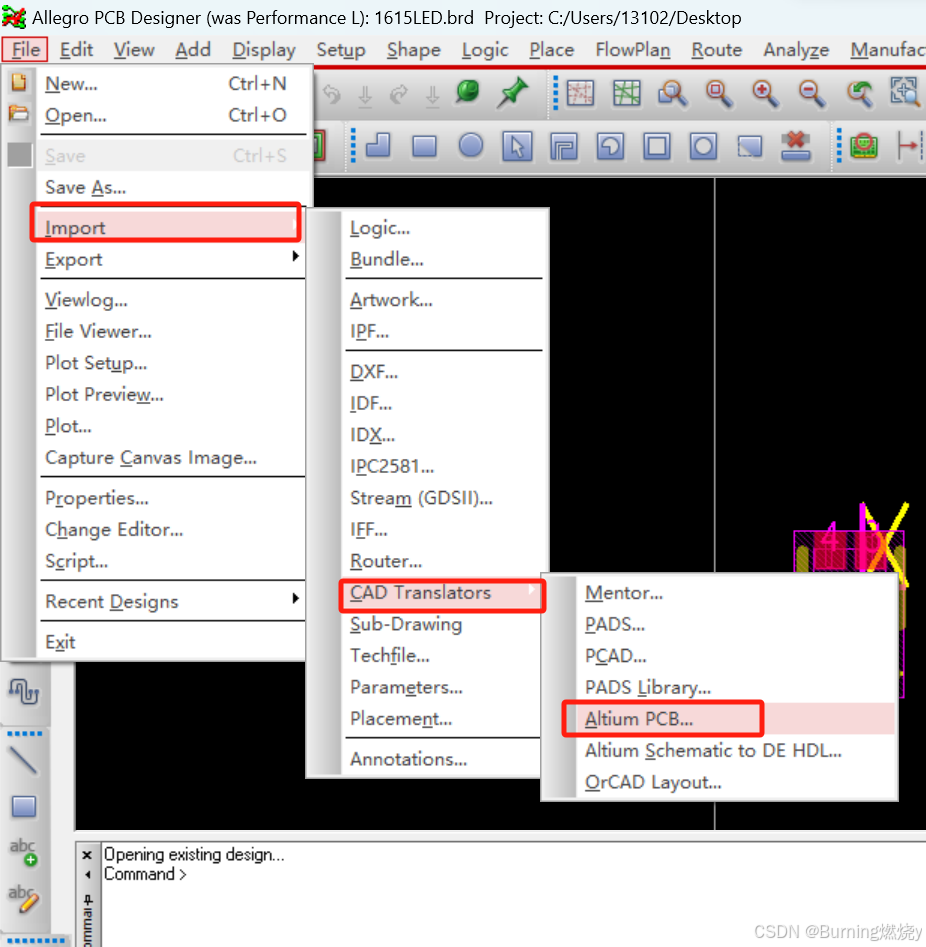Click the Zoom Out minus magnifier
This screenshot has height=947, width=926.
[812, 94]
